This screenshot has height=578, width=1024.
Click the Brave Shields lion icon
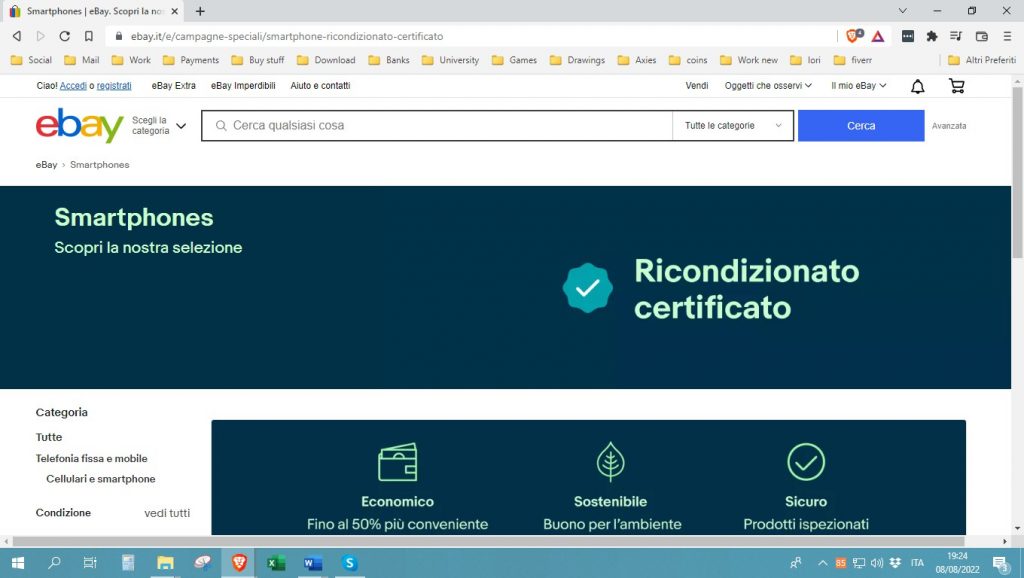click(852, 36)
